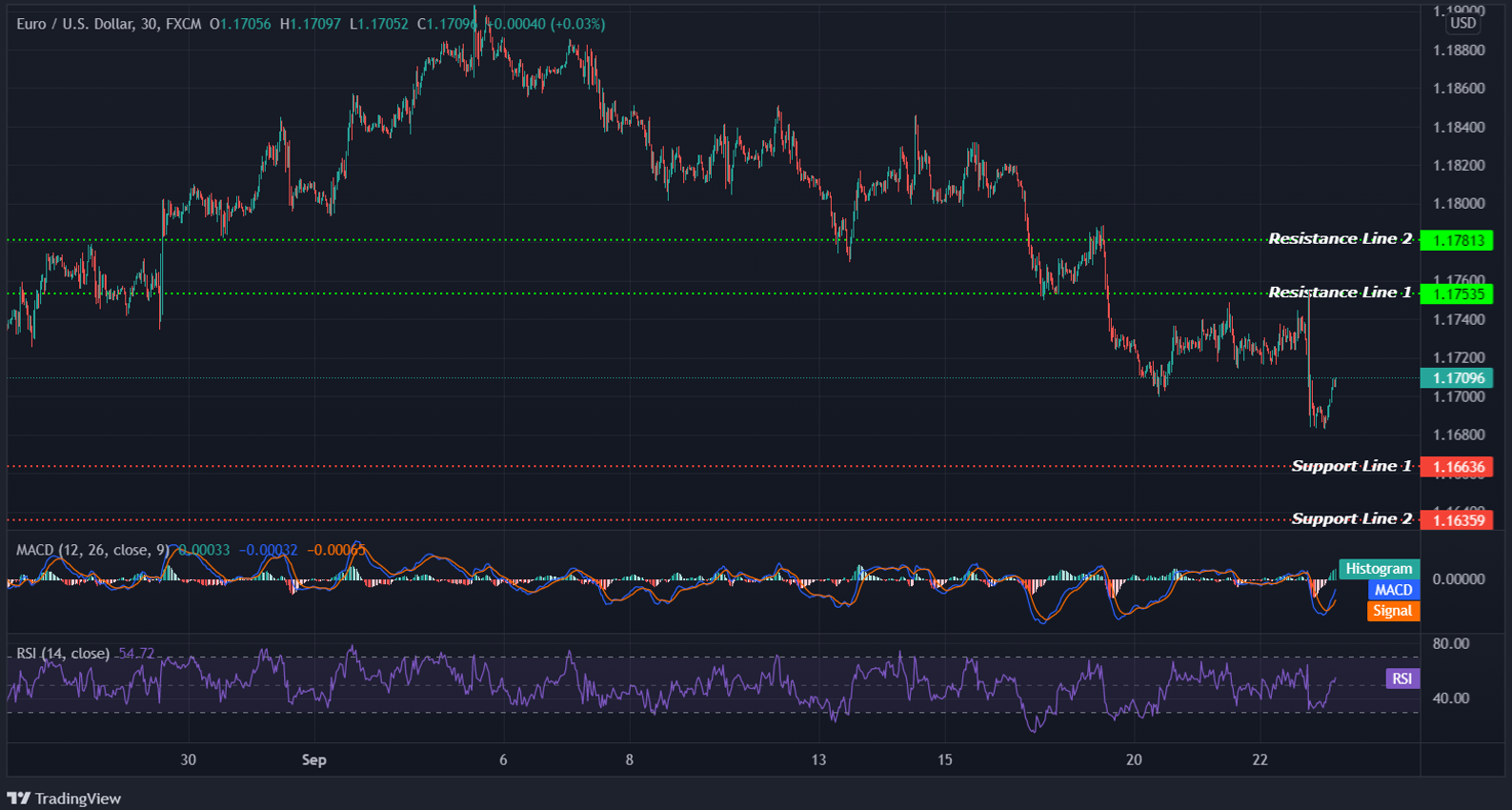Select the Resistance Line 2 label
The width and height of the screenshot is (1512, 810).
point(1340,238)
